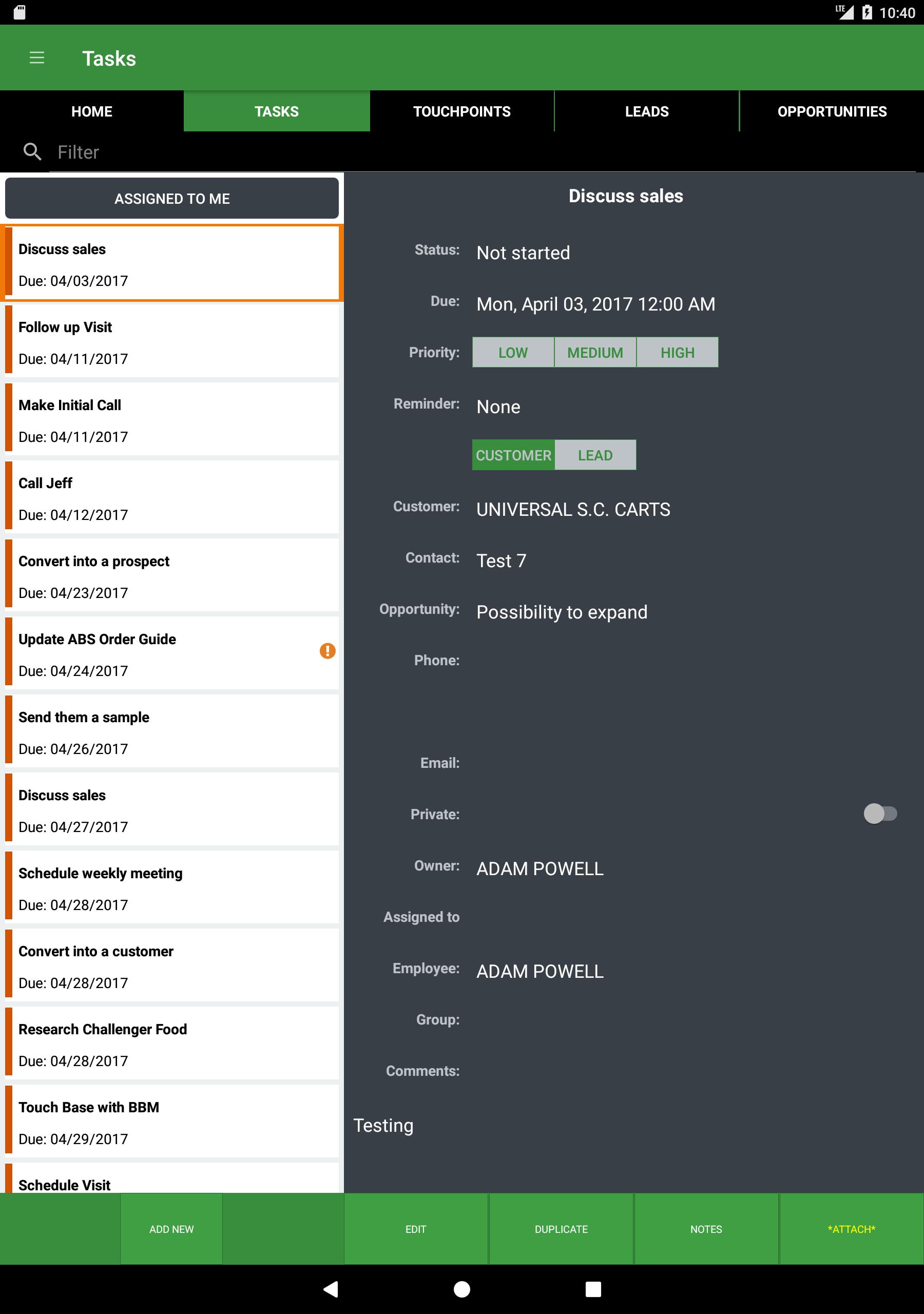
Task: Switch to the Opportunities tab
Action: [831, 111]
